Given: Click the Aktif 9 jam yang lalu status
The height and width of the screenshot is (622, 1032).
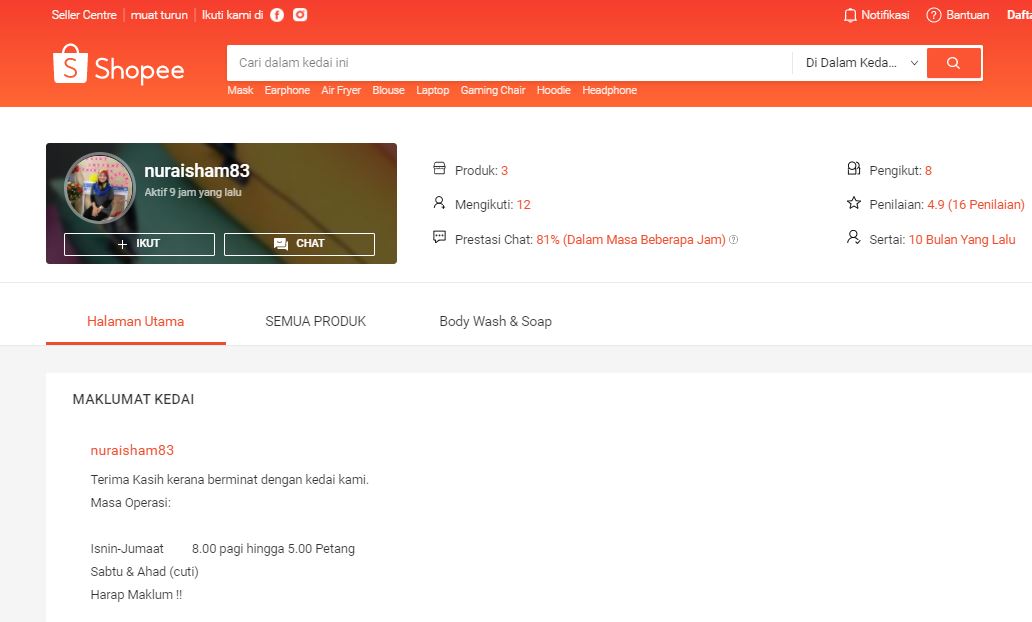Looking at the screenshot, I should point(193,192).
